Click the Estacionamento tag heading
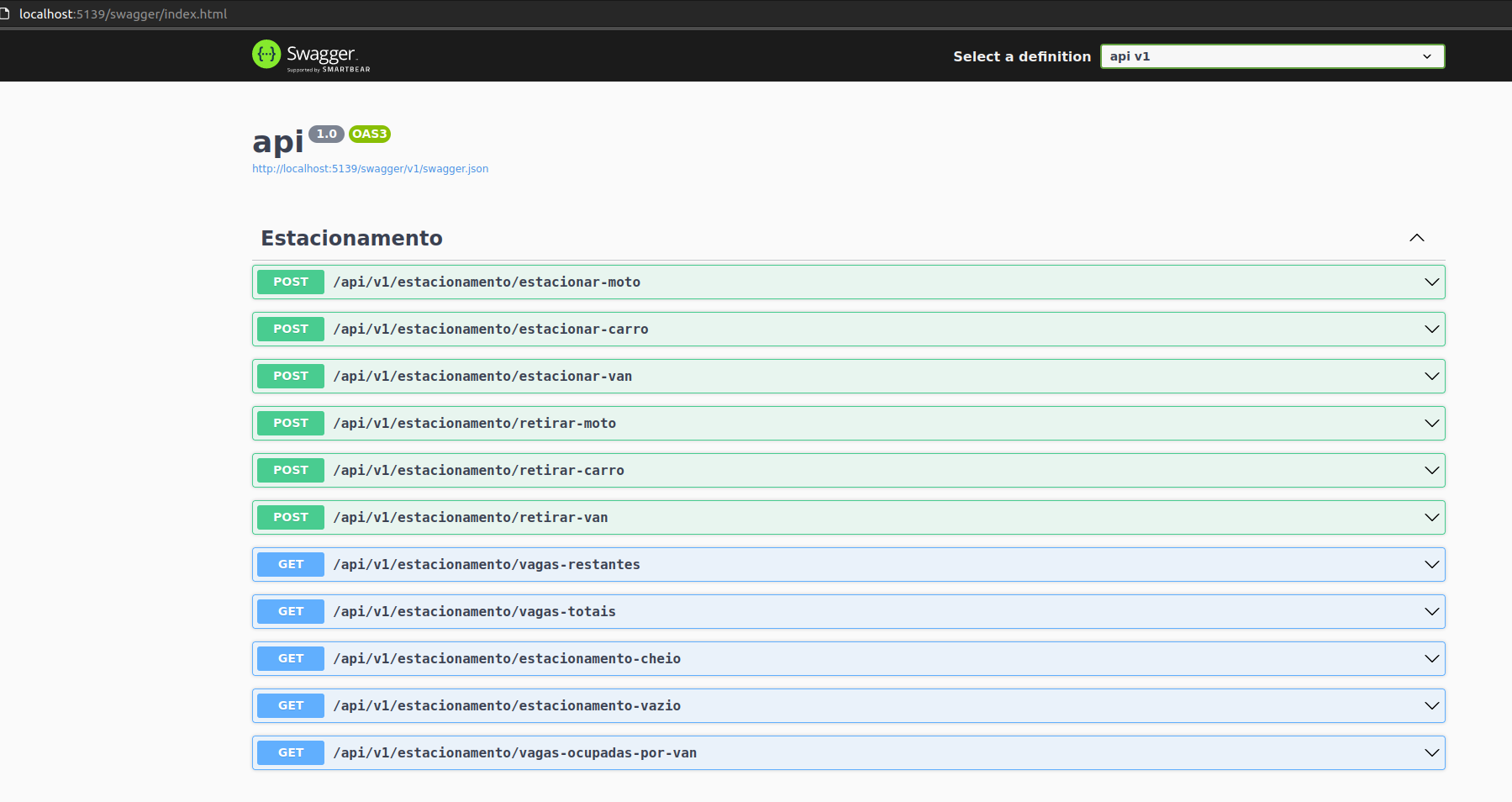Viewport: 1512px width, 802px height. point(352,238)
